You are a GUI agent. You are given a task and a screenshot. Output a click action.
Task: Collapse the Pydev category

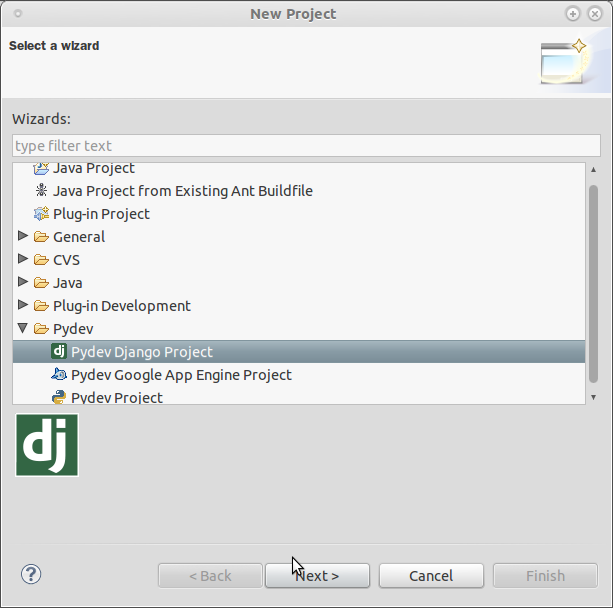(23, 328)
